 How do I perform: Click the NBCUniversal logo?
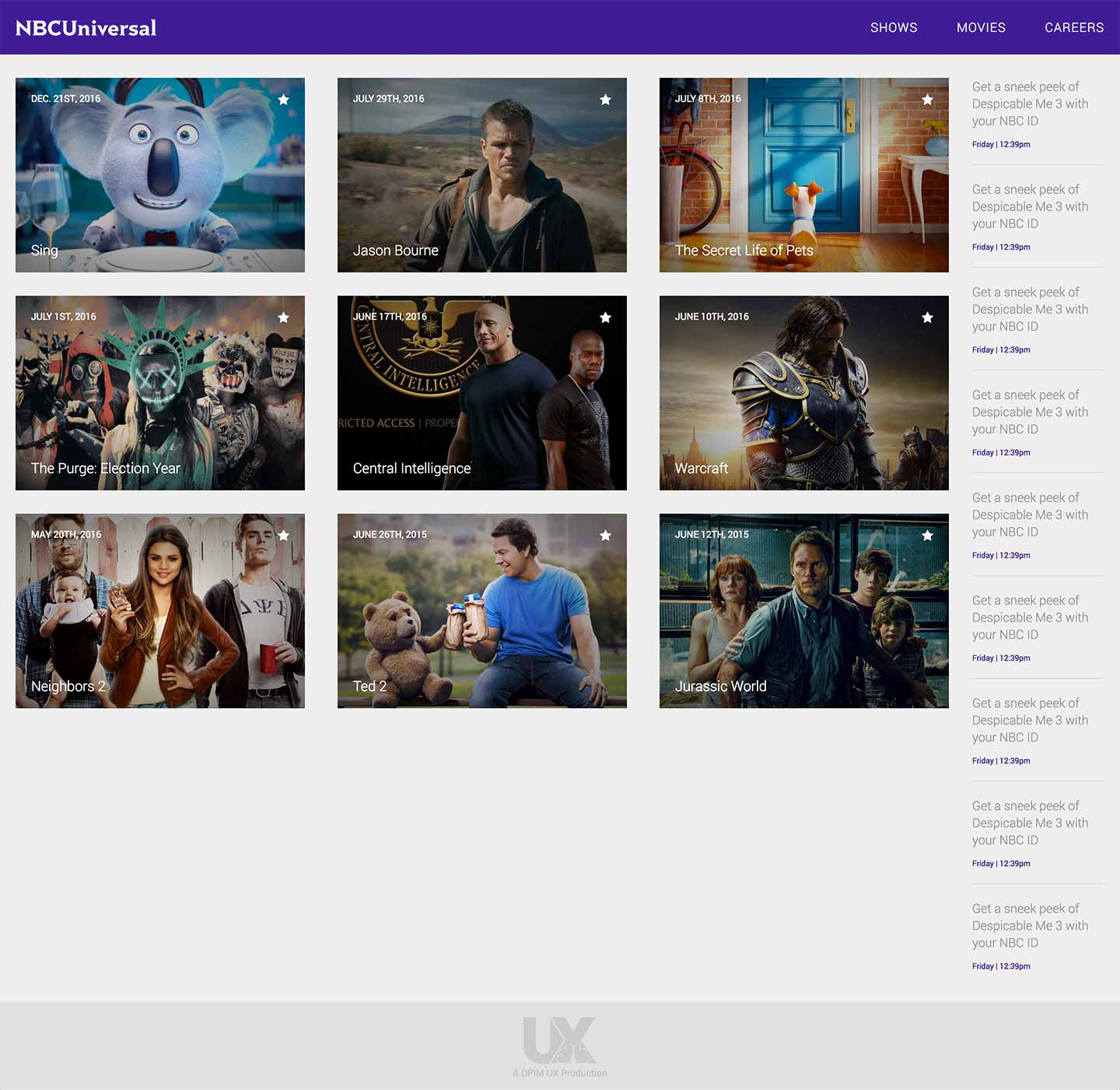[86, 28]
